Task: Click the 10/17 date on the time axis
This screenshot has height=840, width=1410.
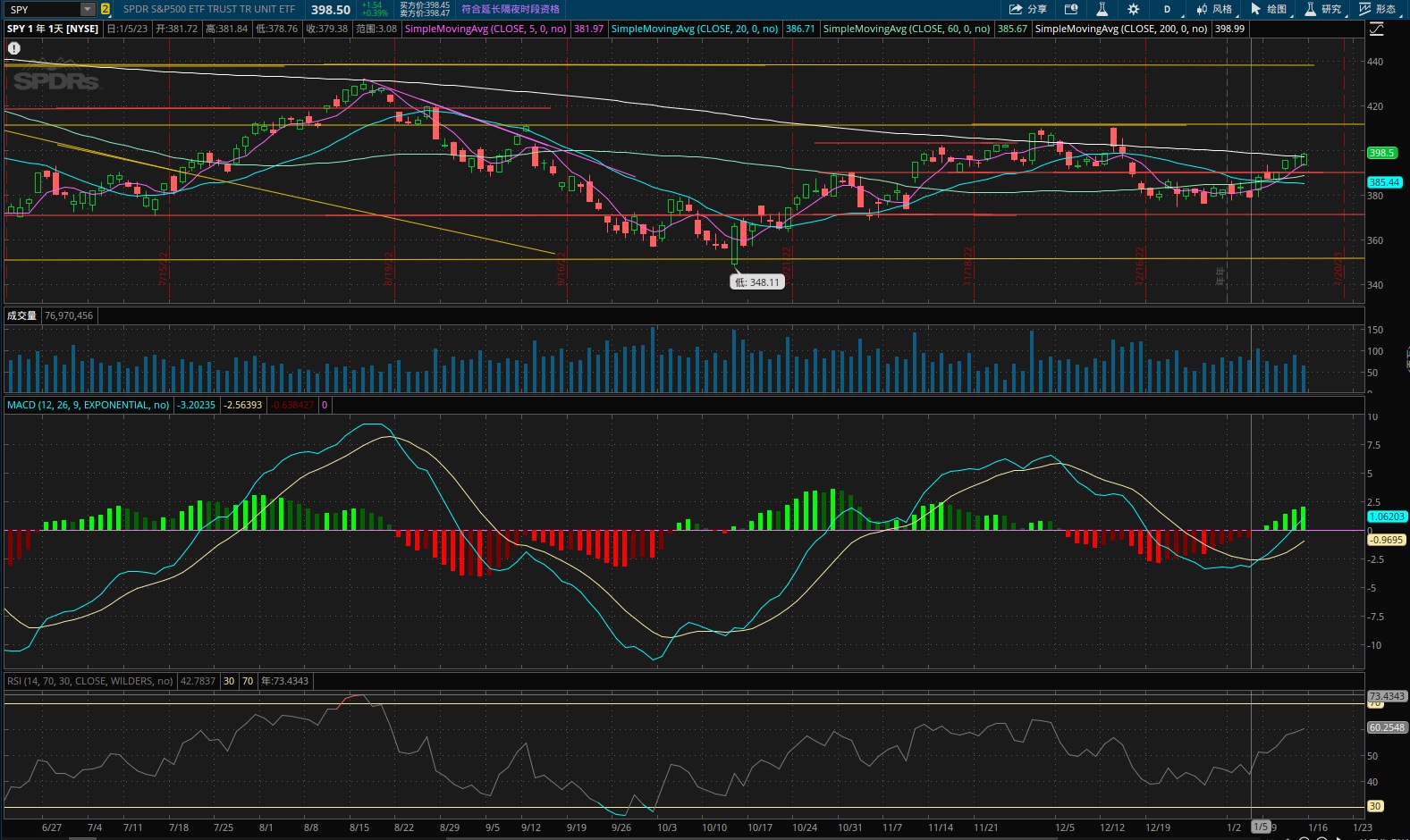Action: click(760, 827)
